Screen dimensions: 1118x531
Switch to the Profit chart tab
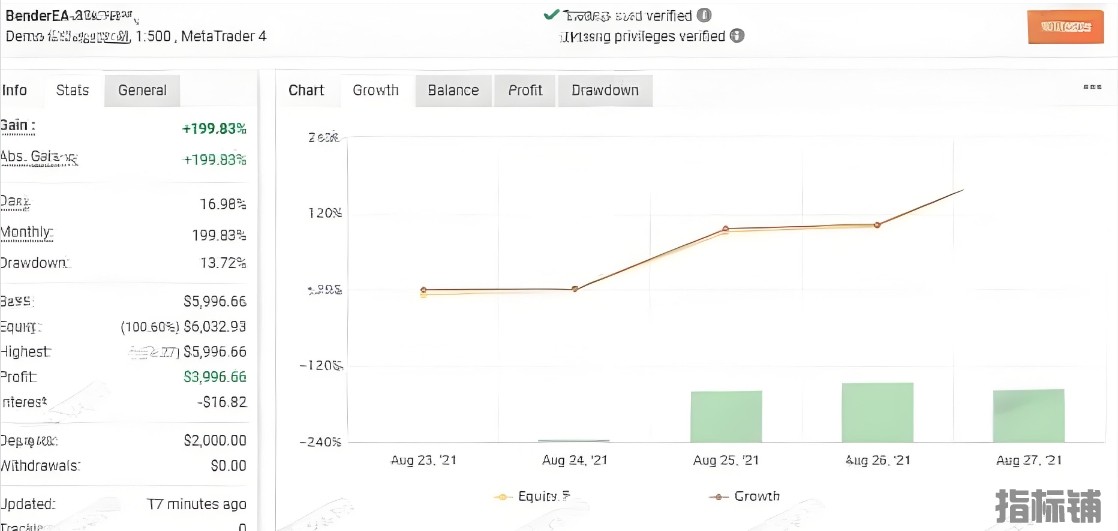(x=525, y=90)
